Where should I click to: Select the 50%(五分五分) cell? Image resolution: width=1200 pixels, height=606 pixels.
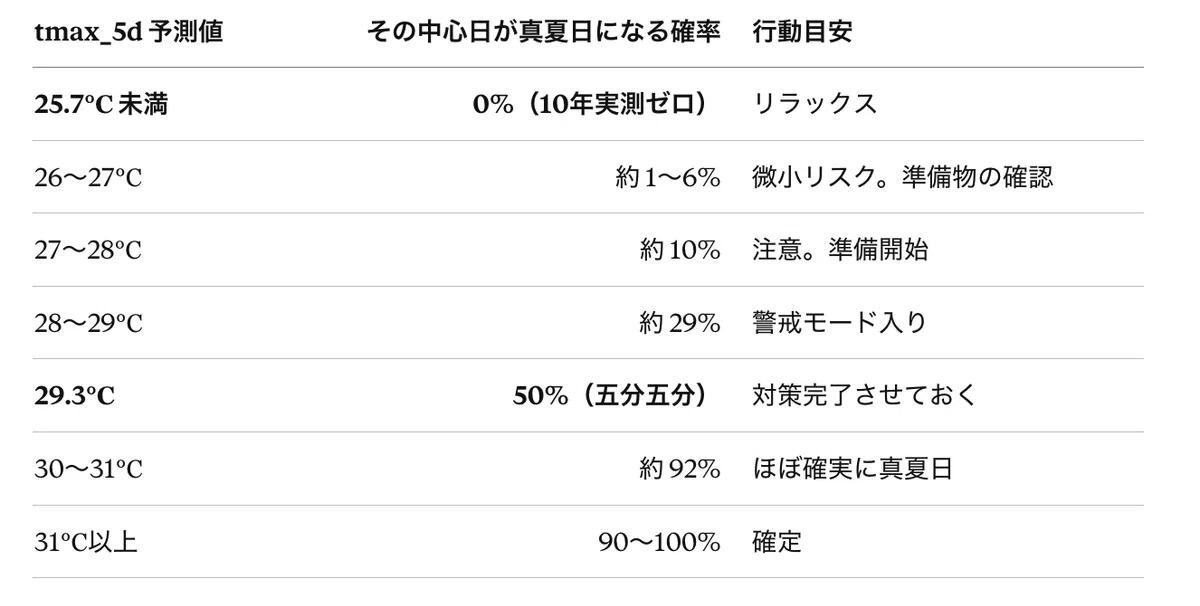tap(617, 396)
